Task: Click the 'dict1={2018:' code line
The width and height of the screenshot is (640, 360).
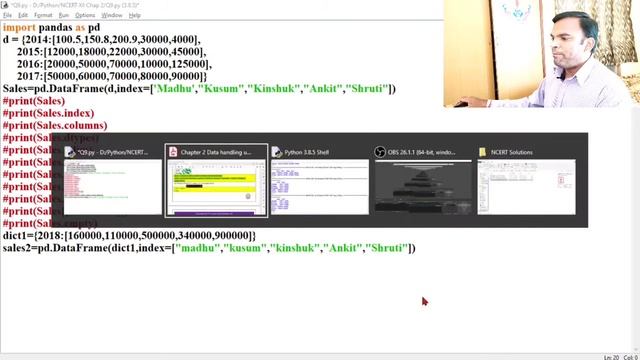Action: pyautogui.click(x=129, y=236)
